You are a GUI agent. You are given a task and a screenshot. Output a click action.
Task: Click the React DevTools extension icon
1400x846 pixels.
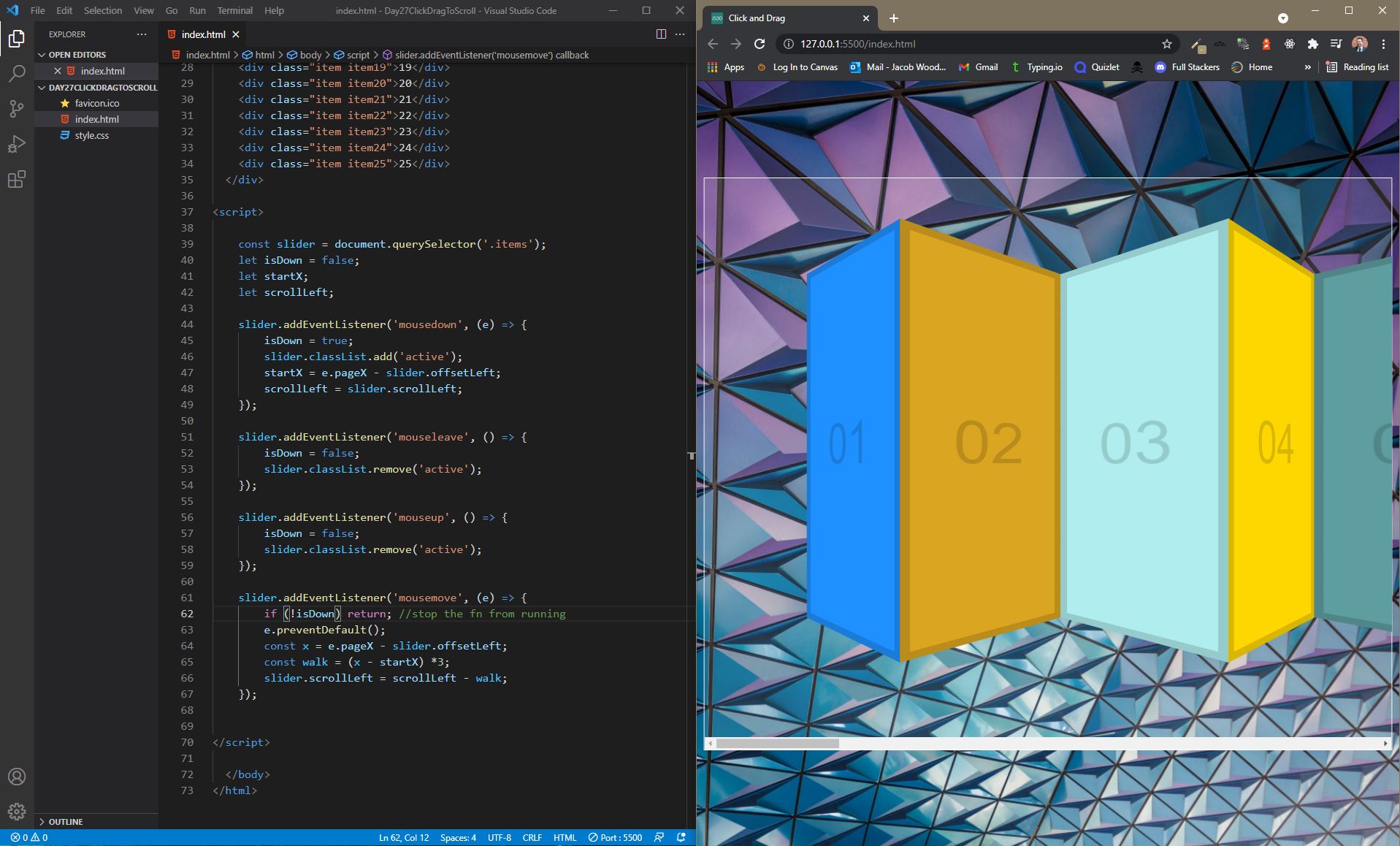(1290, 44)
